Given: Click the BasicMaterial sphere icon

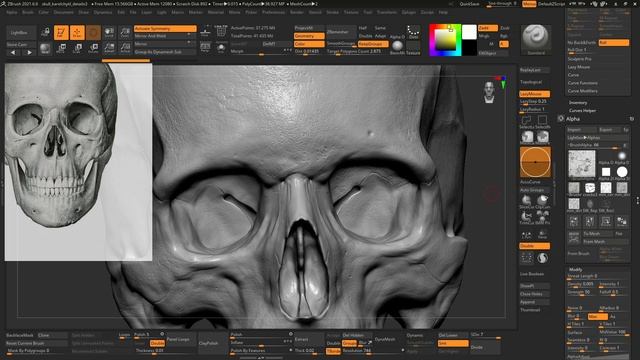Looking at the screenshot, I should pos(397,46).
